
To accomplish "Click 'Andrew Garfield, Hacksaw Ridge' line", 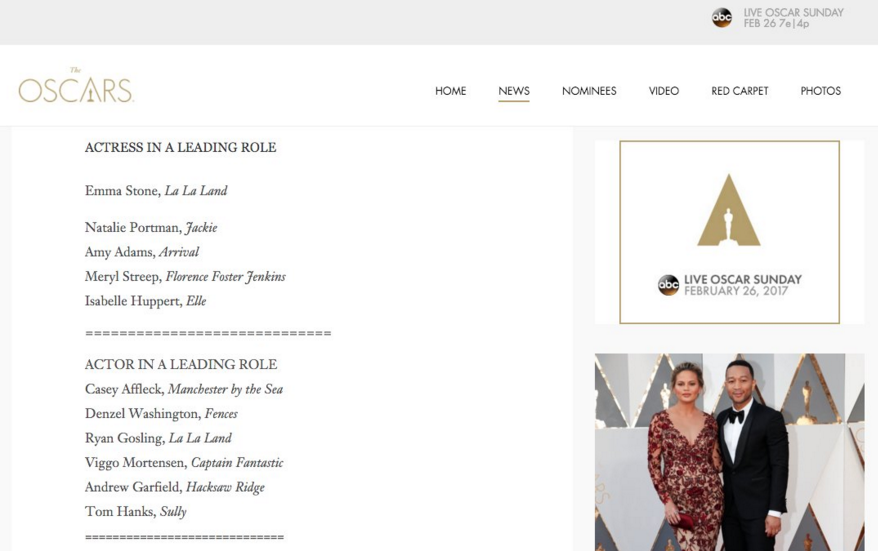I will [175, 487].
